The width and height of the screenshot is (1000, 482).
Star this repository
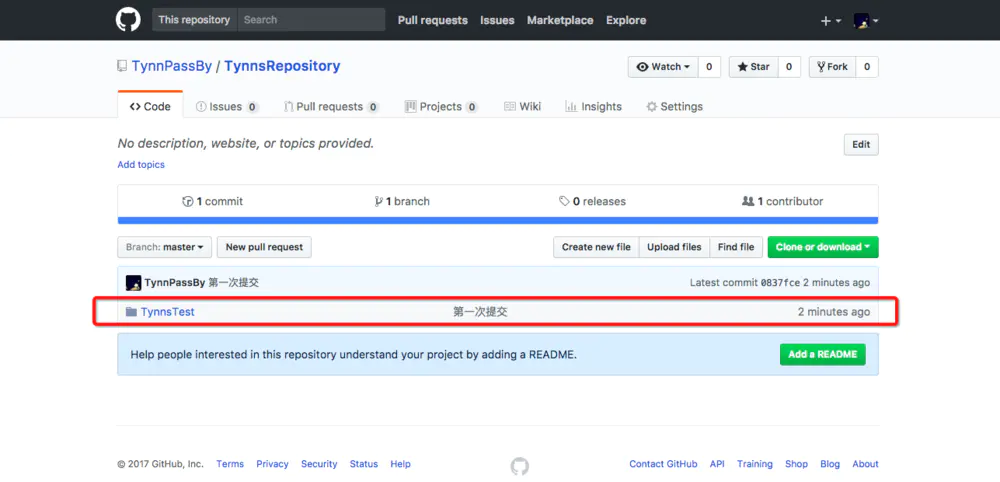[753, 67]
